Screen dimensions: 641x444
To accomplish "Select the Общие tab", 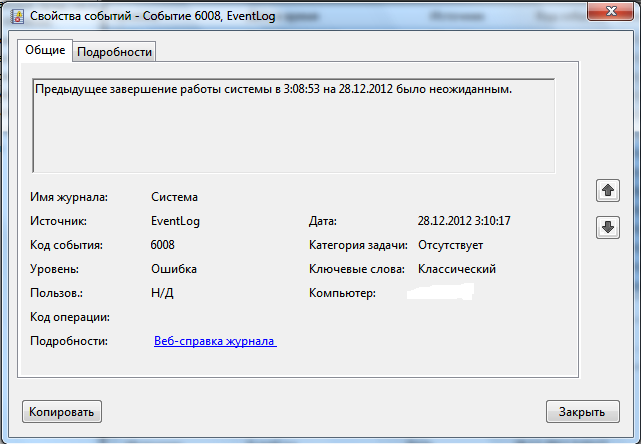I will coord(45,50).
